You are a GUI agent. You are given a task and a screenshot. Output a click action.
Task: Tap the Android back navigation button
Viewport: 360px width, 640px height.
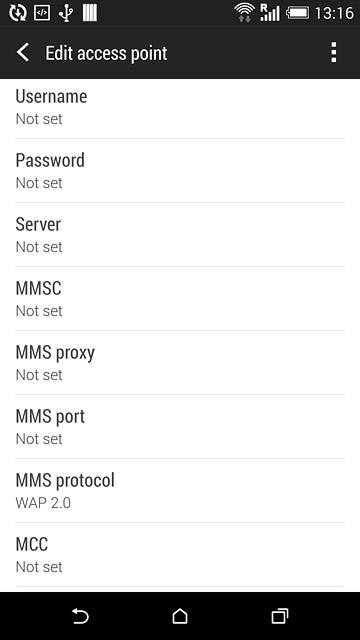click(80, 616)
